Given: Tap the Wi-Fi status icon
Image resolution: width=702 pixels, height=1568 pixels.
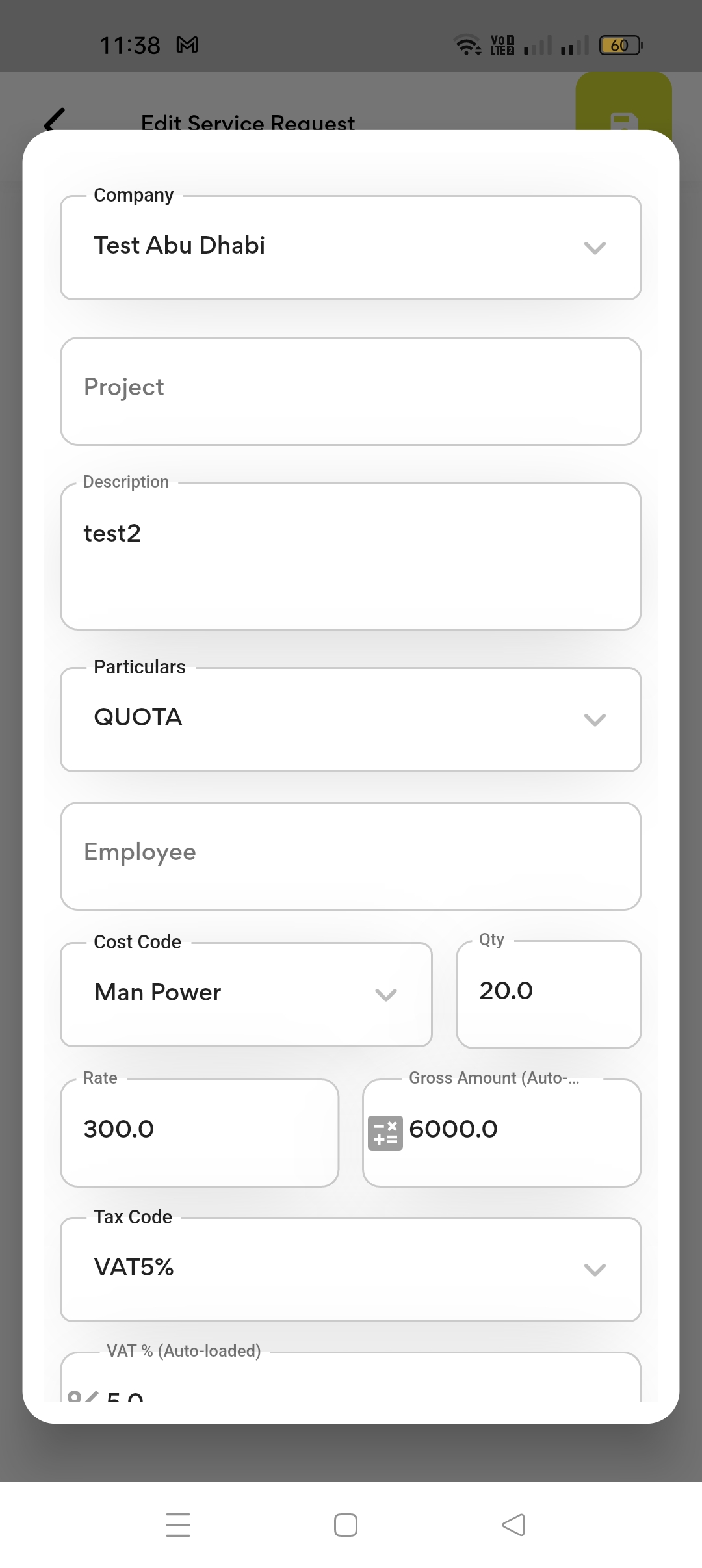Looking at the screenshot, I should pyautogui.click(x=466, y=45).
